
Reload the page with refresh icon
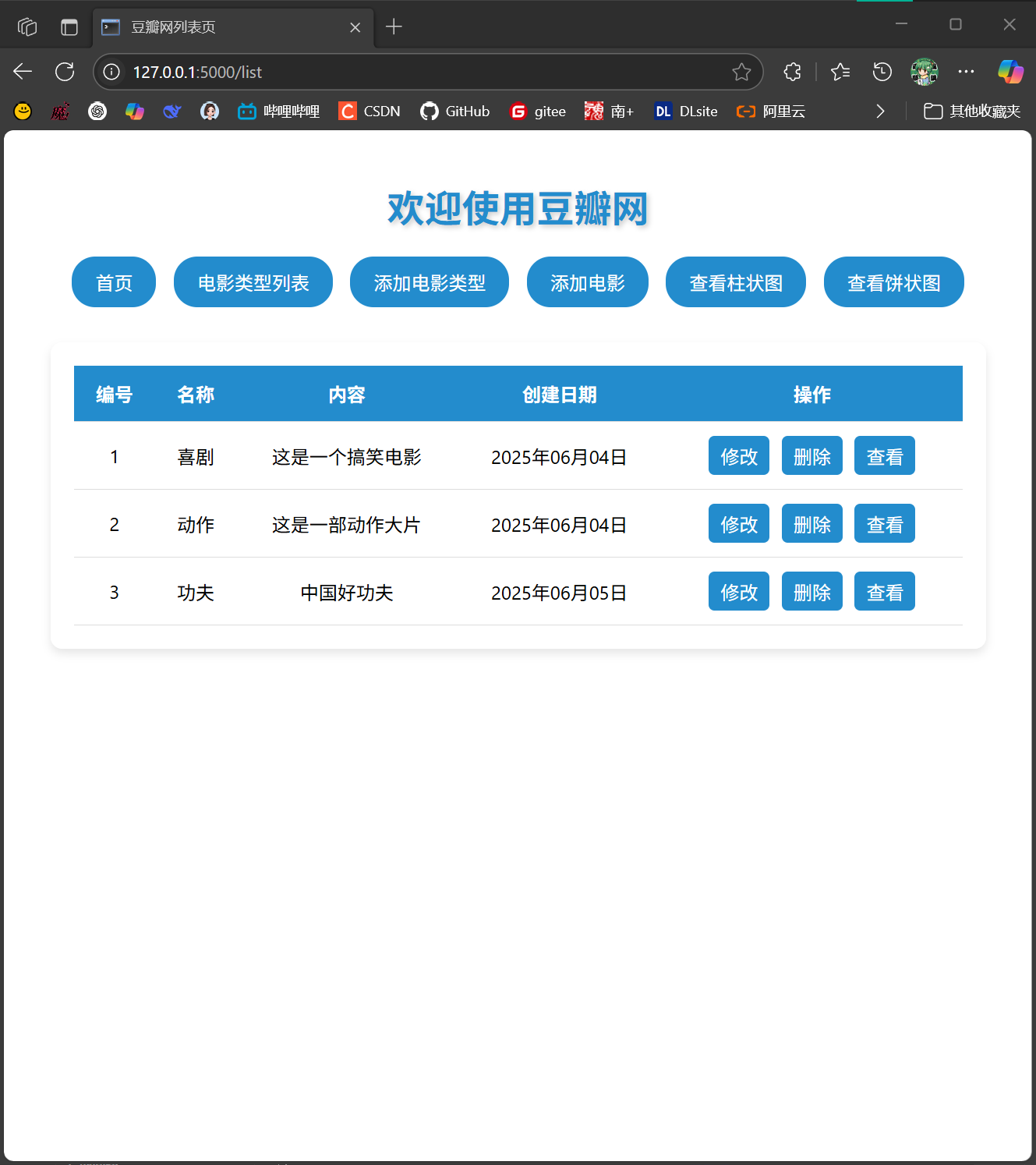click(x=65, y=72)
